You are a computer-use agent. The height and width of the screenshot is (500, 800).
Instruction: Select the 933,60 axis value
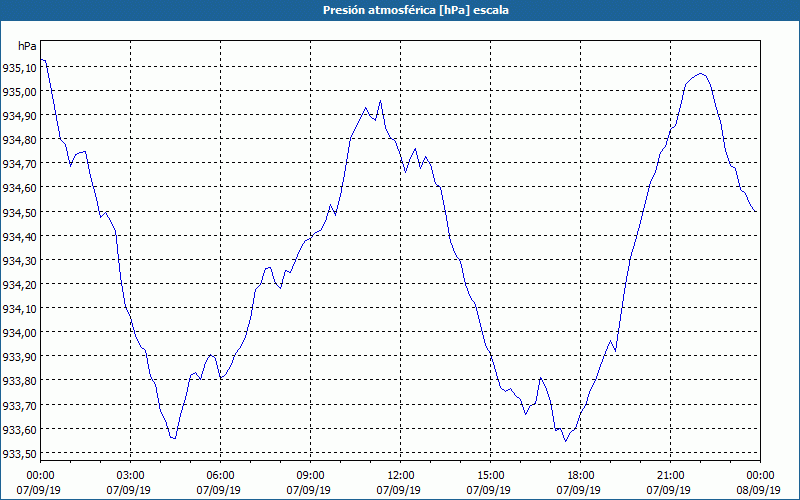click(19, 430)
